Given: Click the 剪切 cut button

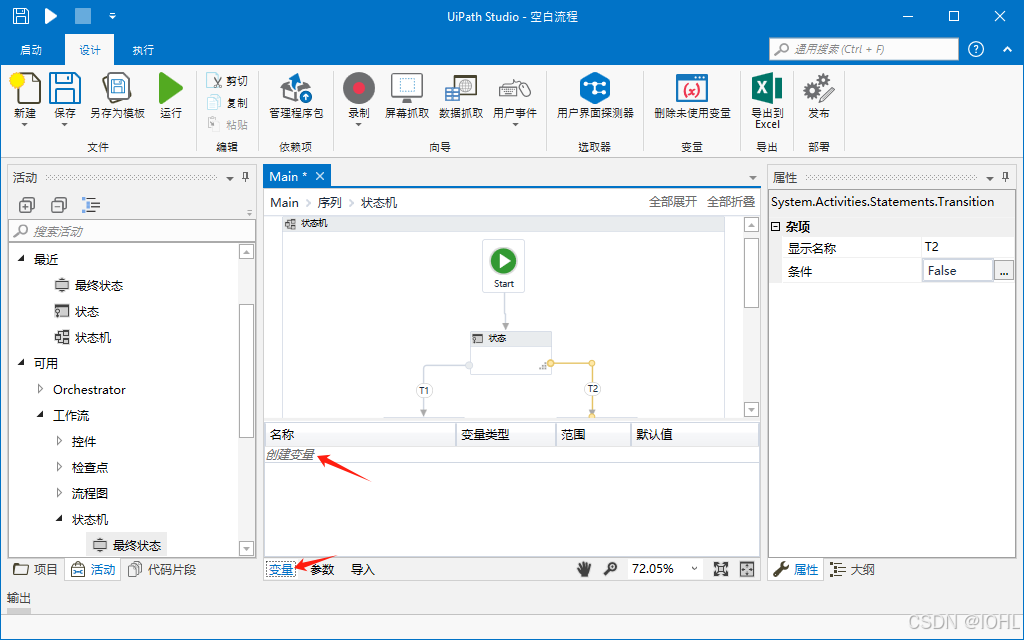Looking at the screenshot, I should click(227, 81).
